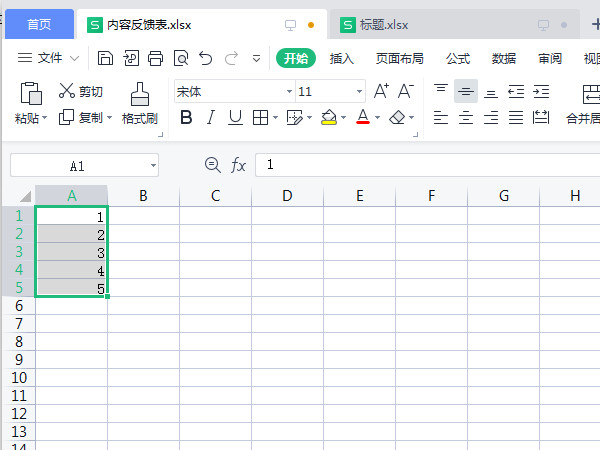The image size is (600, 450).
Task: Click cell B1 in the spreadsheet
Action: (143, 216)
